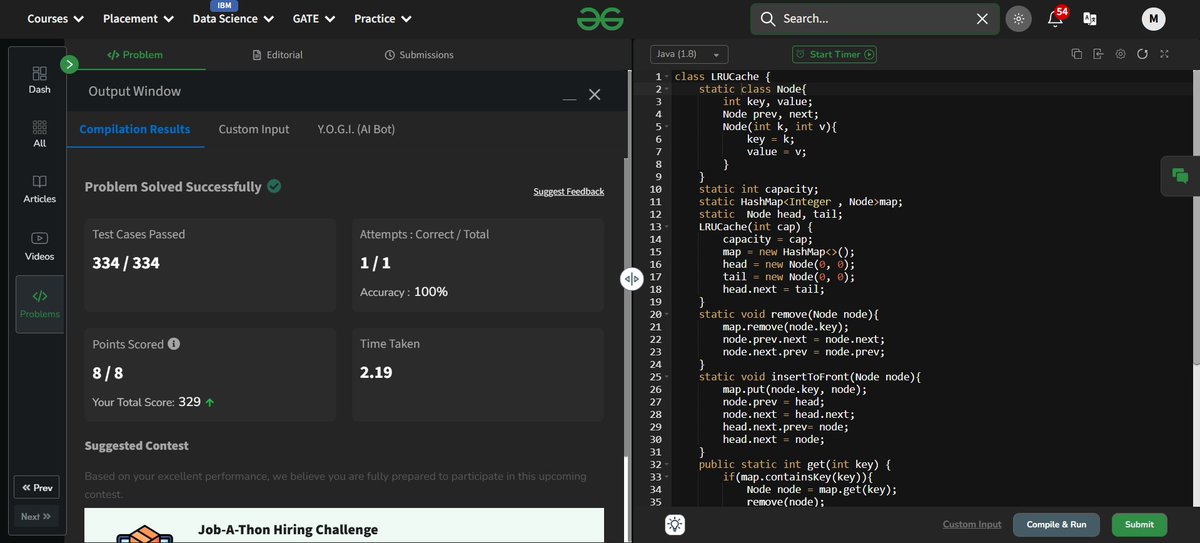The height and width of the screenshot is (543, 1200).
Task: Go to Prev problem
Action: (x=36, y=488)
